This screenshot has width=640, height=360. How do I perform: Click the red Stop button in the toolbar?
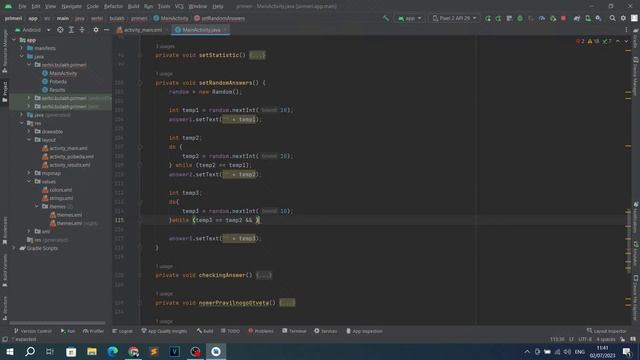point(564,18)
